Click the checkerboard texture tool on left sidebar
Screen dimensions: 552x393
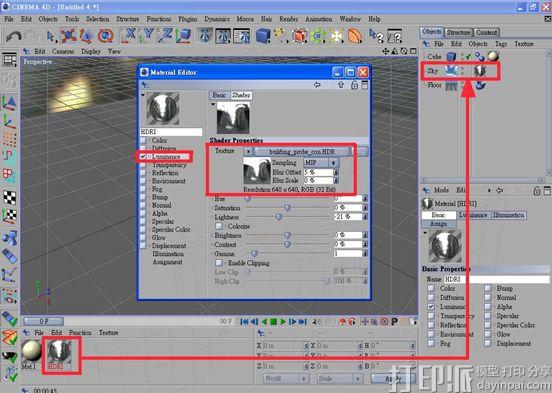[x=10, y=198]
